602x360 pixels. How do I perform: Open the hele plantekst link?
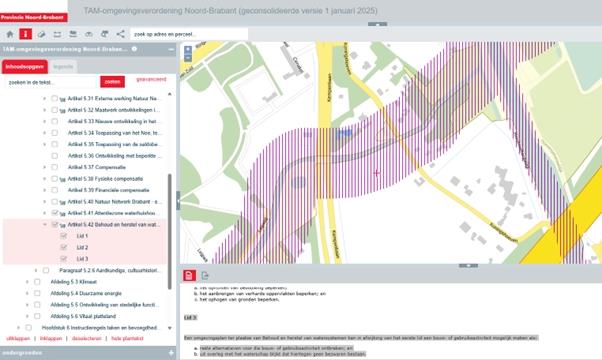[127, 339]
